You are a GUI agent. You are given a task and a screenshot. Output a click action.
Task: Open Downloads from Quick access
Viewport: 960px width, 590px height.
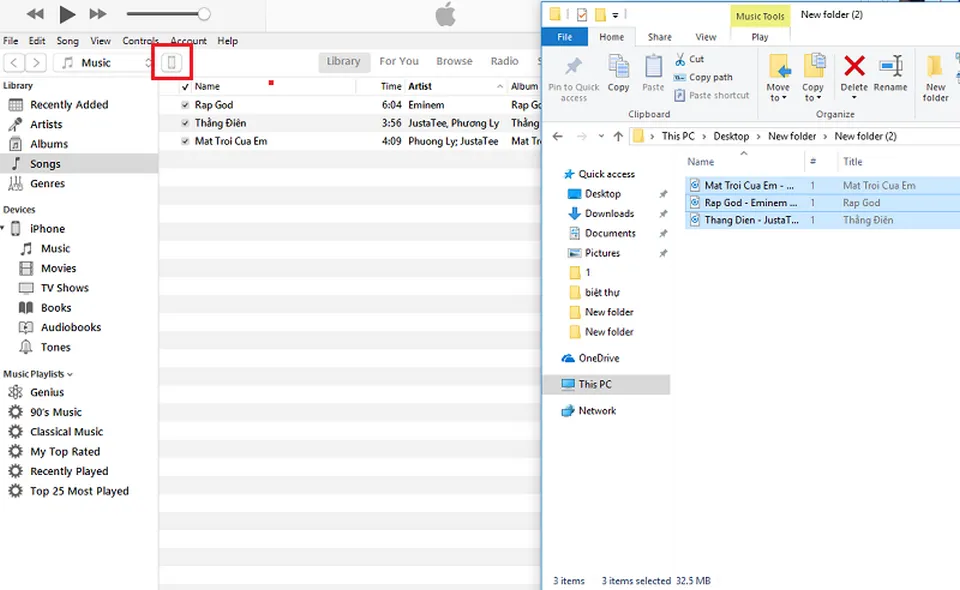click(609, 213)
